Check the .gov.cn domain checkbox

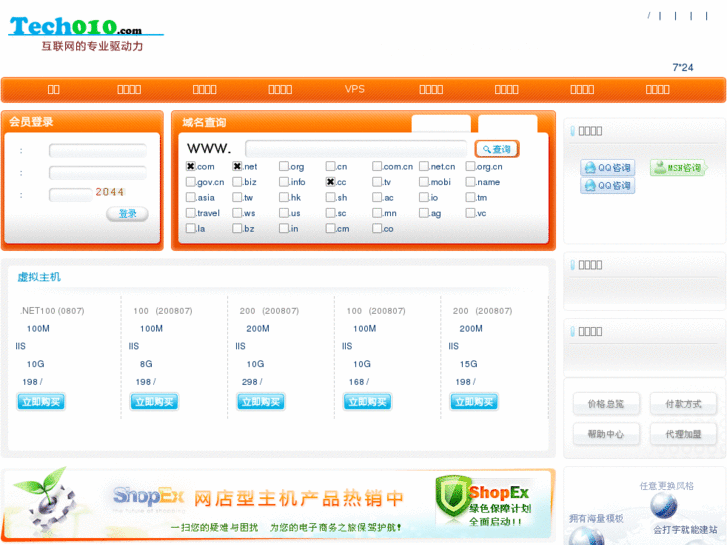(x=191, y=182)
